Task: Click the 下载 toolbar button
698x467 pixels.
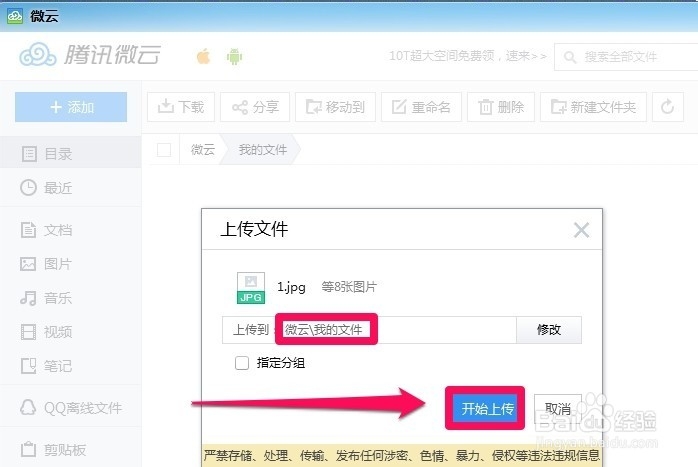Action: click(181, 107)
